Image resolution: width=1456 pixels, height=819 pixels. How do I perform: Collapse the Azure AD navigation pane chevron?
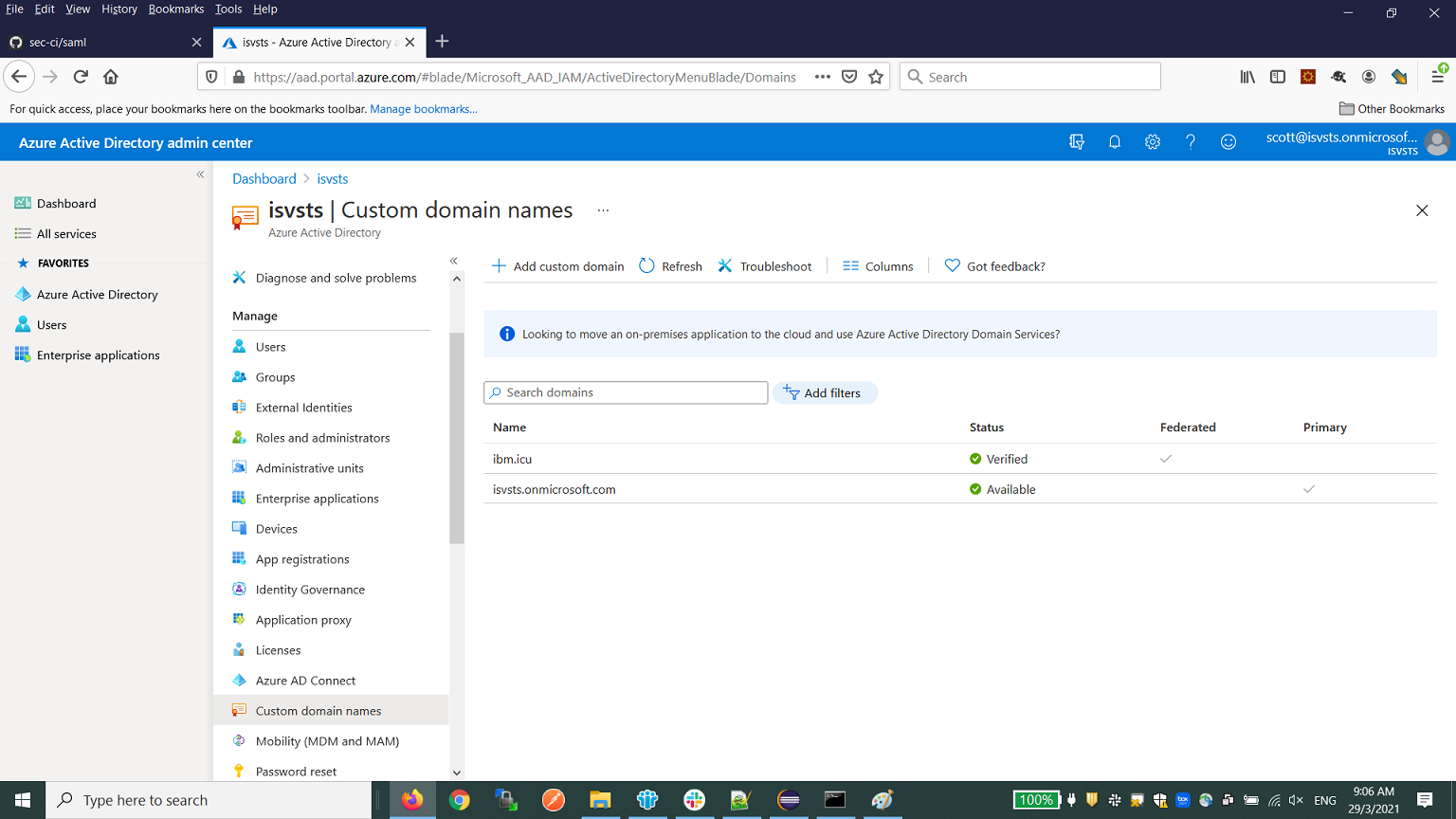[x=454, y=260]
